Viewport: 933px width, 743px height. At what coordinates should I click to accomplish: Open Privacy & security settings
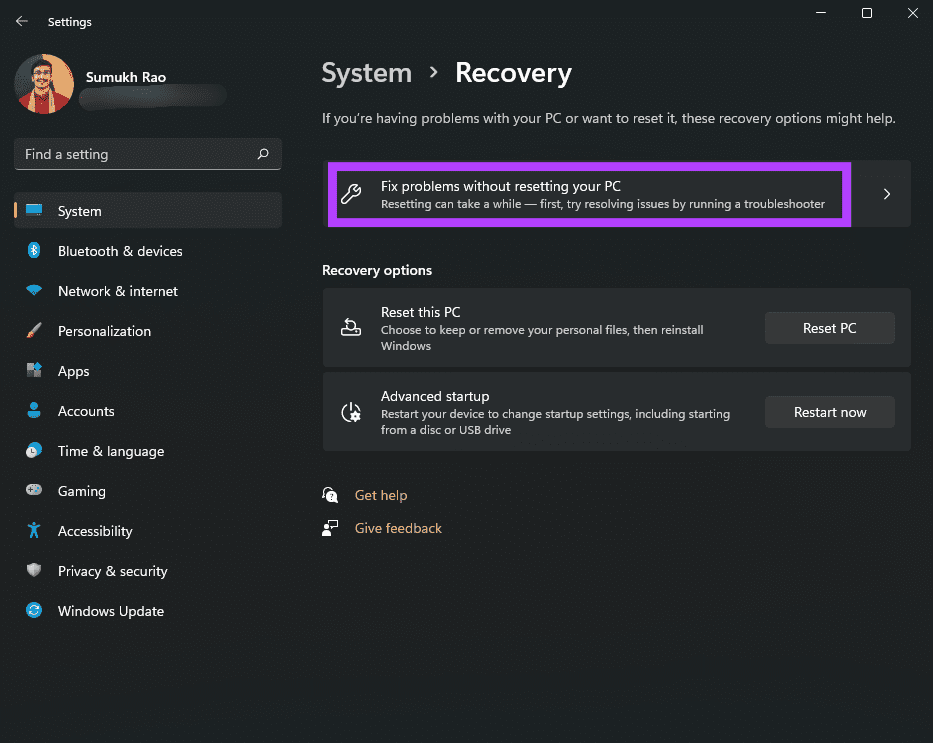tap(148, 571)
